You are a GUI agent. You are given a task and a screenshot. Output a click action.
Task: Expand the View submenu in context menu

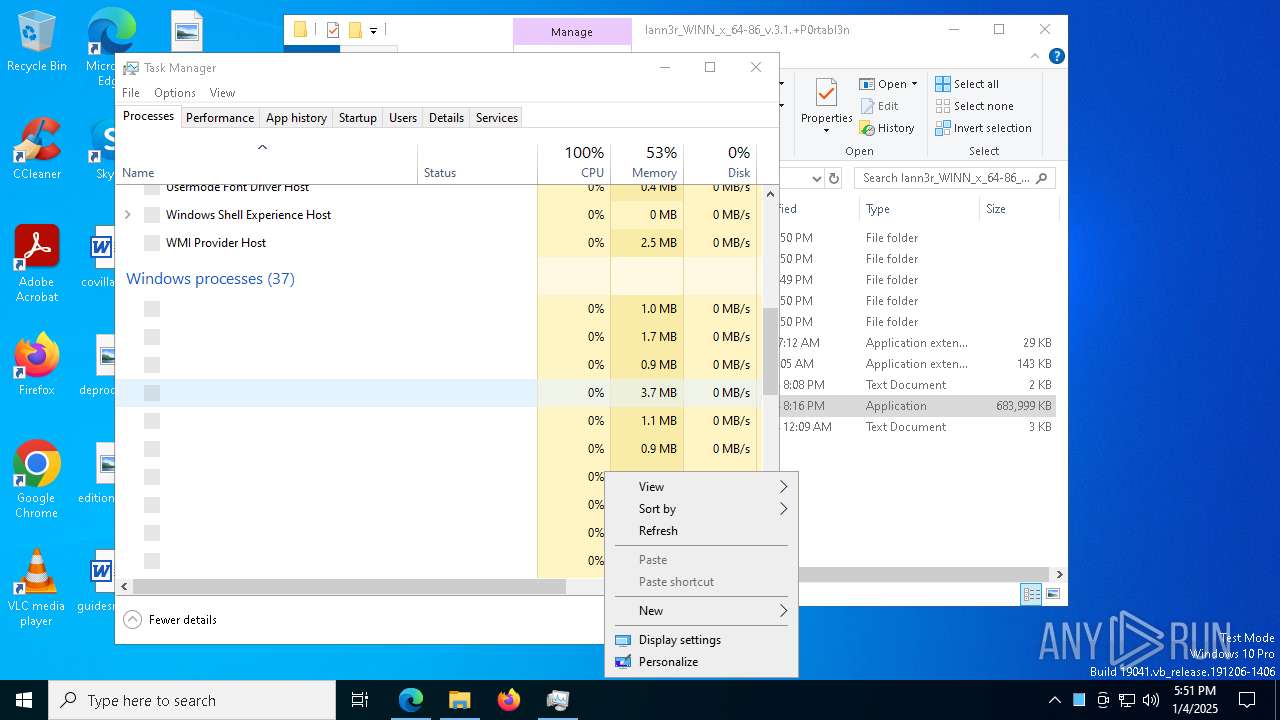(x=701, y=487)
